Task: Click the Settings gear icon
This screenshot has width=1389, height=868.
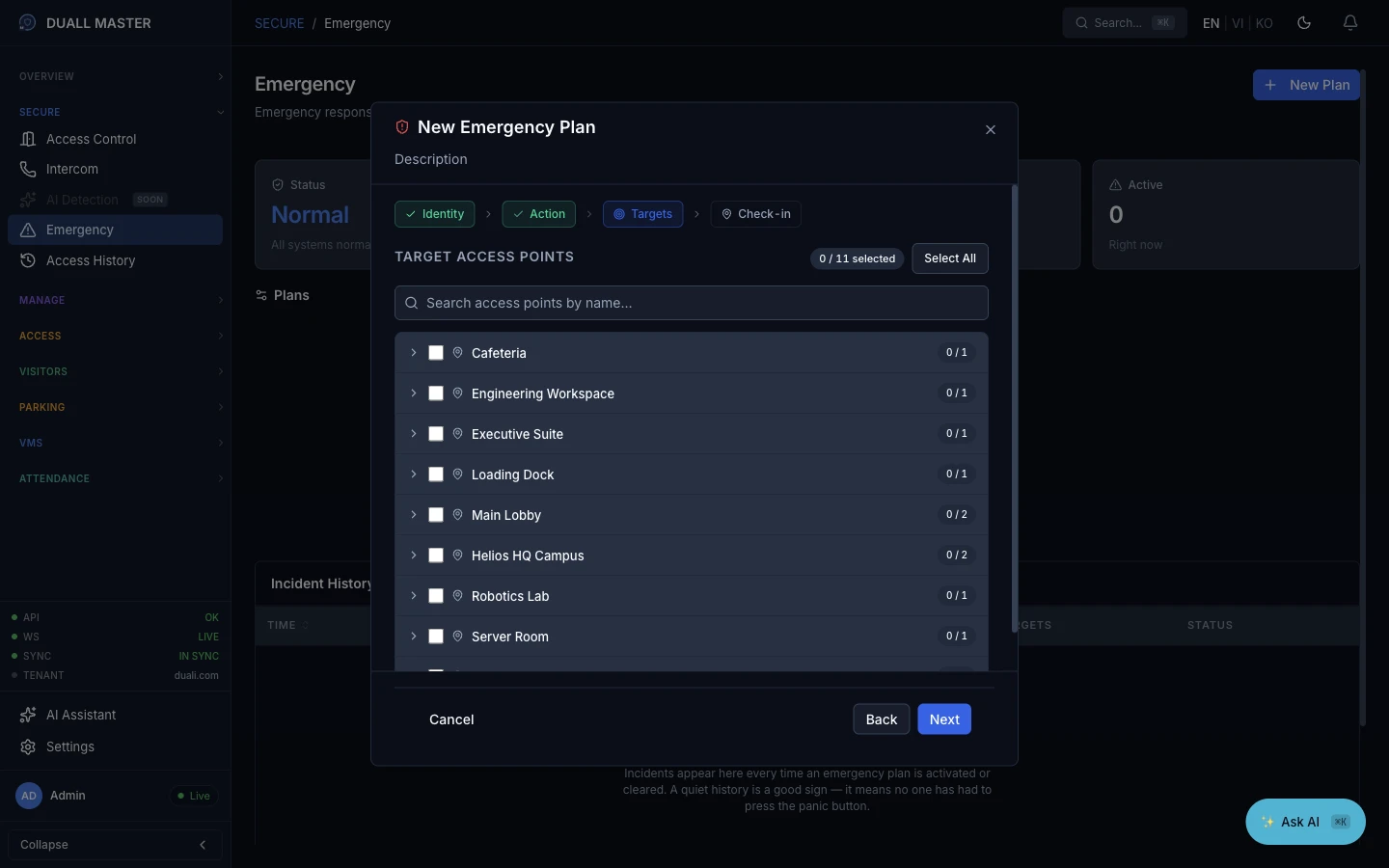Action: click(x=28, y=746)
